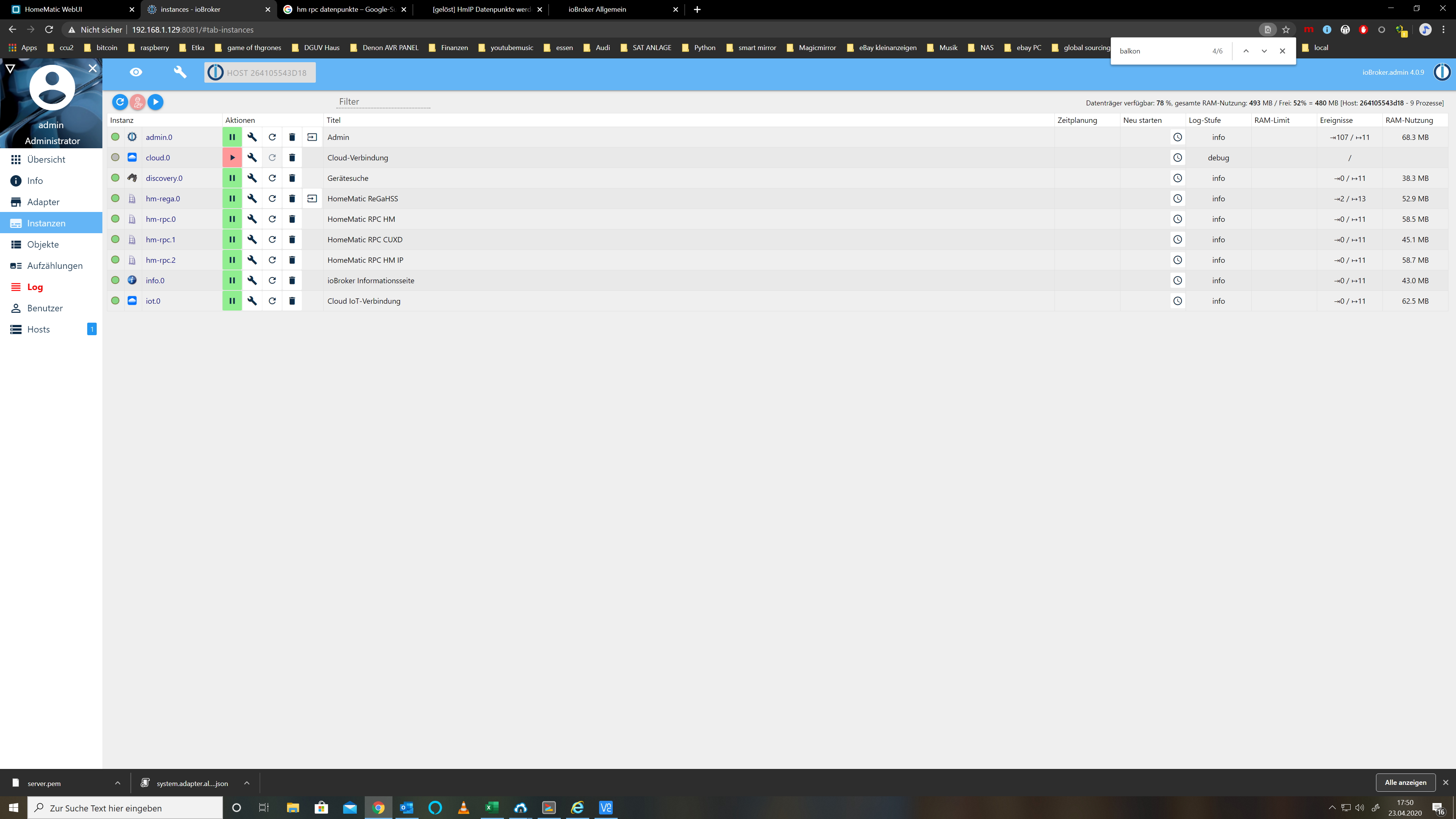Expand server.pem download options
The width and height of the screenshot is (1456, 819).
pyautogui.click(x=118, y=783)
